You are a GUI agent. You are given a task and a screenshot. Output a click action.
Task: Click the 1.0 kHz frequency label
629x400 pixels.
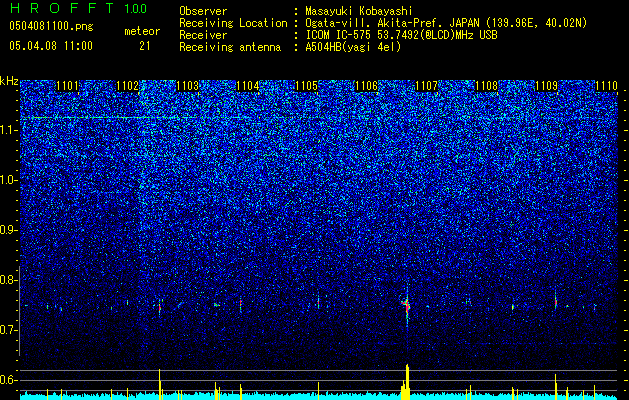8,180
